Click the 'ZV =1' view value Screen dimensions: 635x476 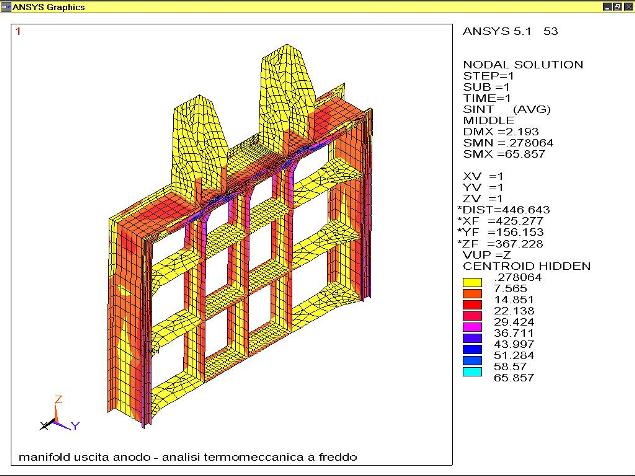coord(483,199)
